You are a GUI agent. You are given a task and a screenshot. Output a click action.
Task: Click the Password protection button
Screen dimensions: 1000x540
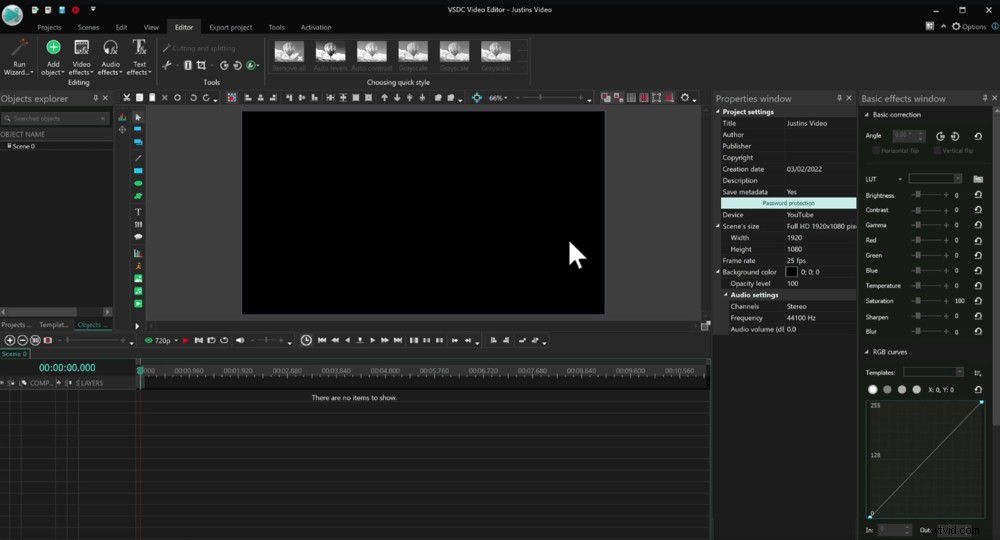(x=788, y=203)
